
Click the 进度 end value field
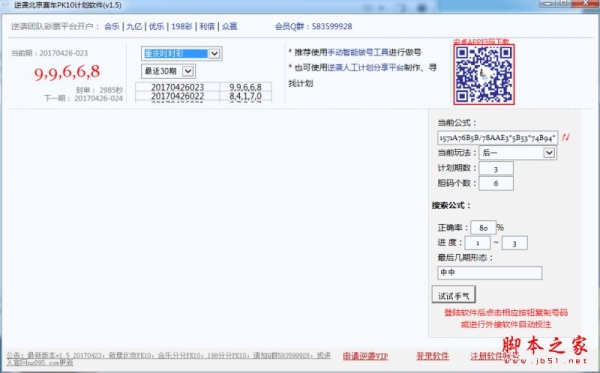tap(514, 243)
